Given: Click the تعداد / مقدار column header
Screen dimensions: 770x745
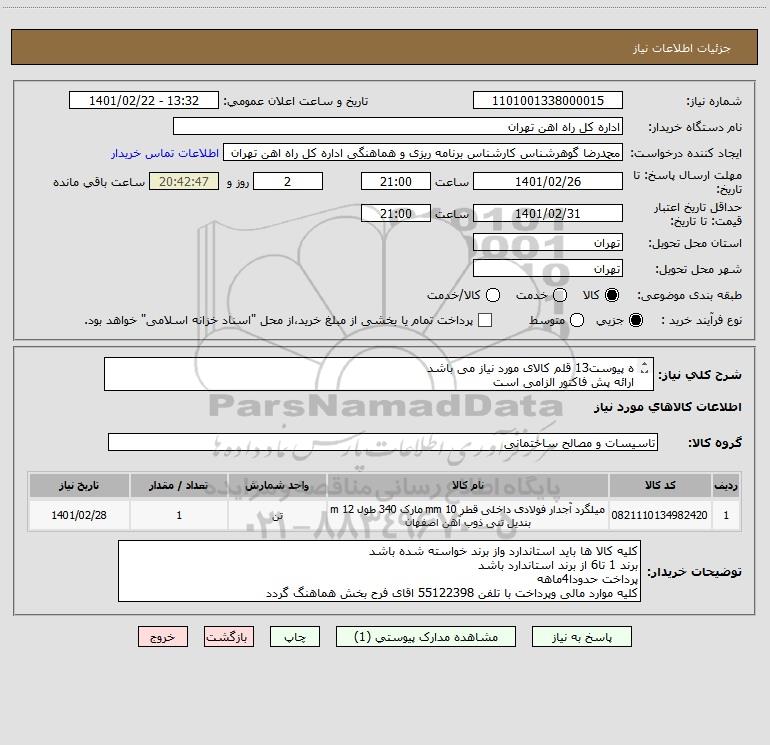Looking at the screenshot, I should 179,485.
